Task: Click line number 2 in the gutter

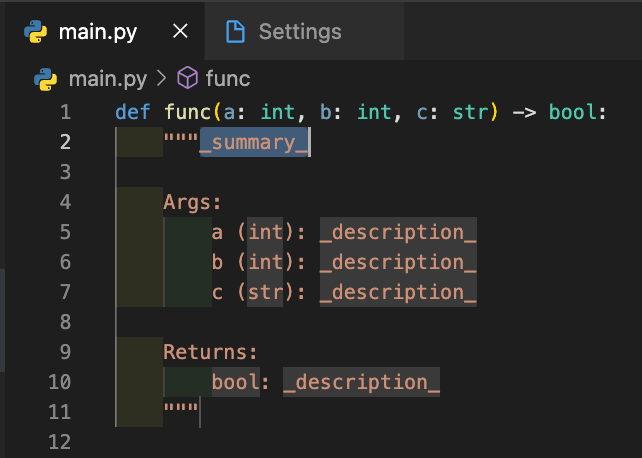Action: 66,142
